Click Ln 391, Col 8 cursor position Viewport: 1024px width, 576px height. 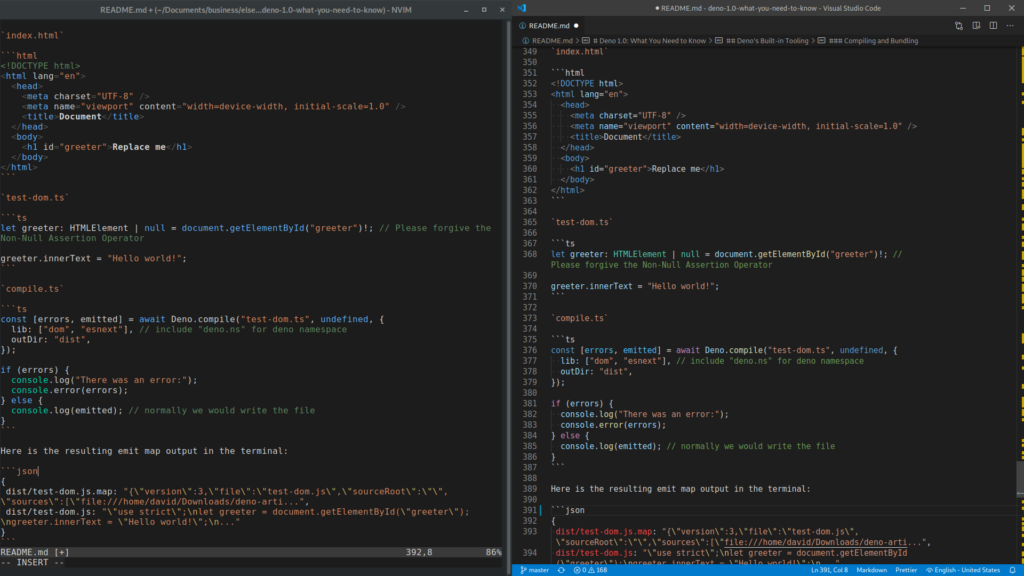click(829, 570)
